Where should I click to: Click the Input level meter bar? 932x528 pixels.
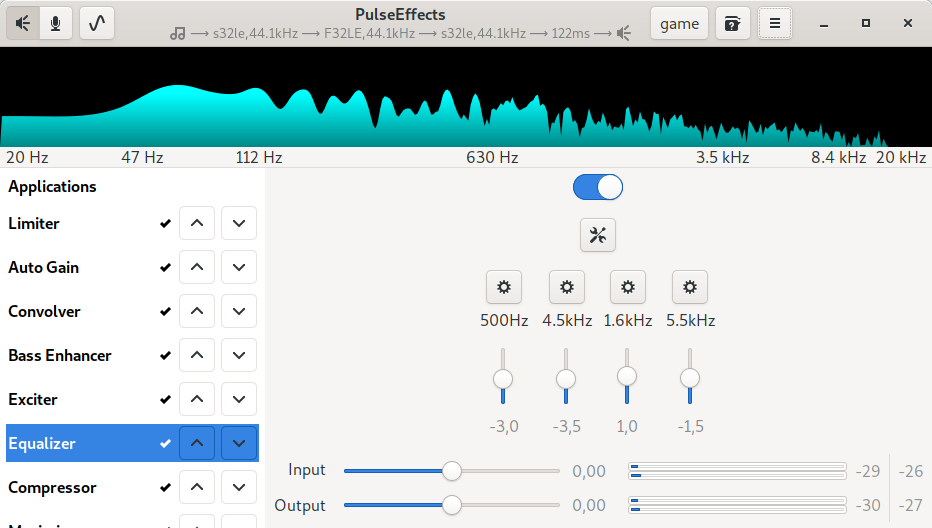pyautogui.click(x=738, y=471)
